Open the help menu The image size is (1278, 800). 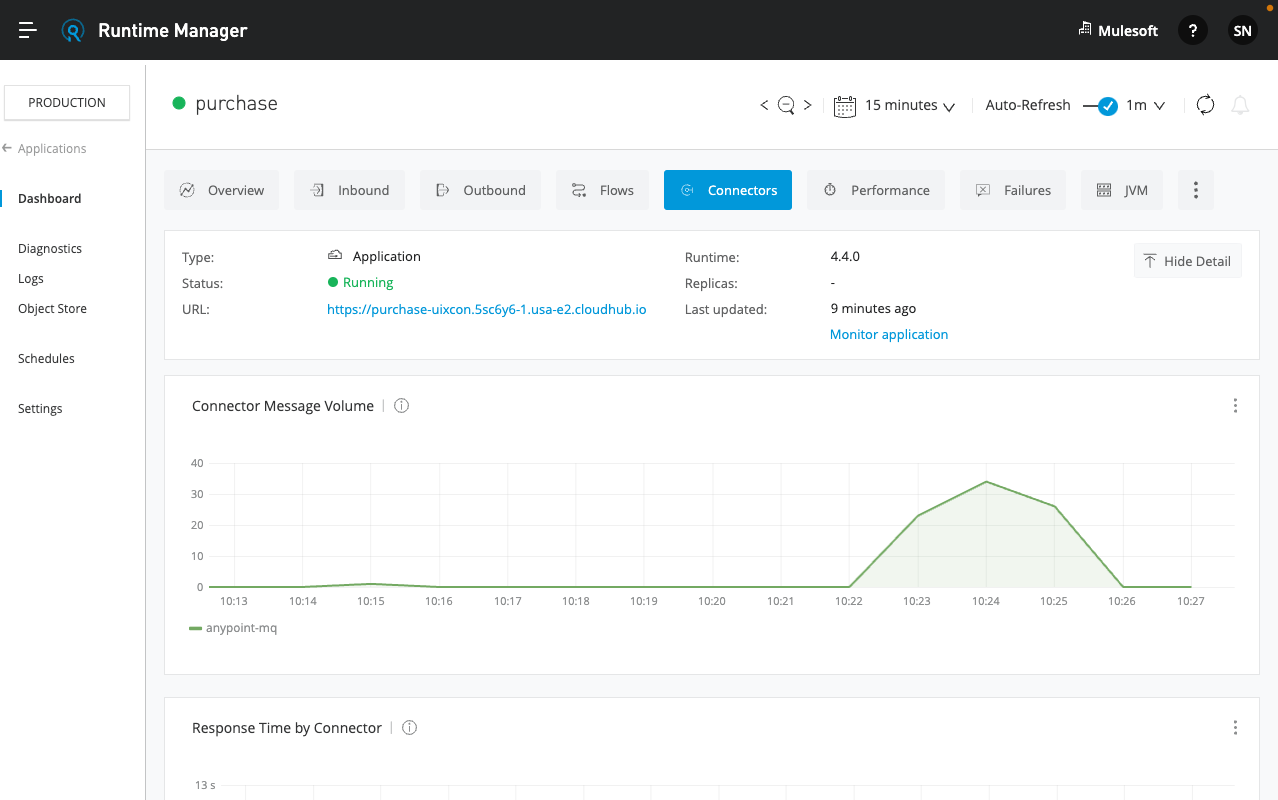(1192, 30)
